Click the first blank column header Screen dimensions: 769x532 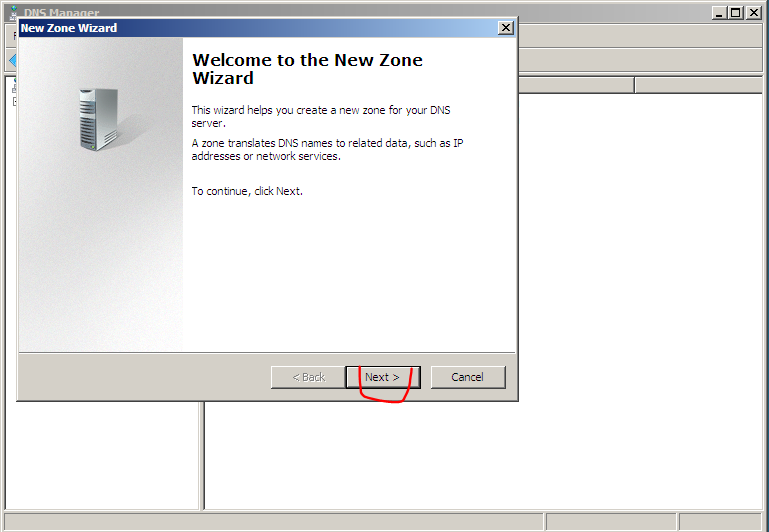click(x=576, y=85)
